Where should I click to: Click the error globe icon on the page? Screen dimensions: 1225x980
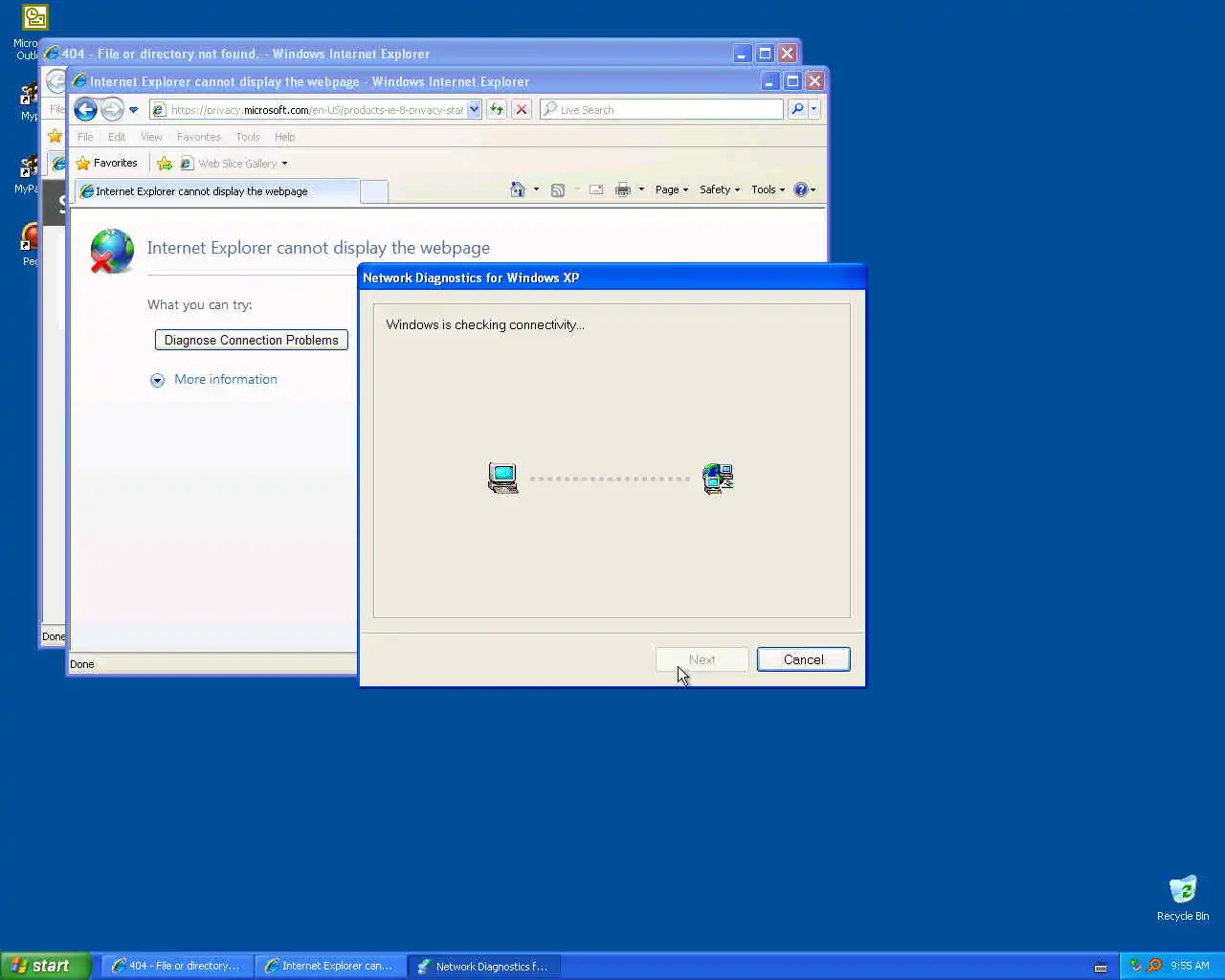[112, 251]
